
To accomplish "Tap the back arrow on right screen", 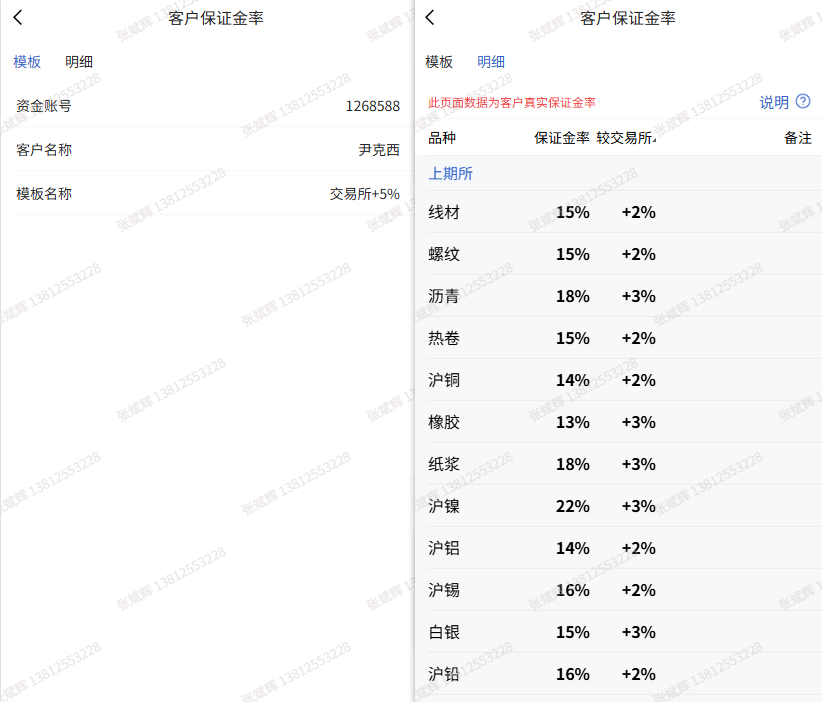I will point(430,18).
